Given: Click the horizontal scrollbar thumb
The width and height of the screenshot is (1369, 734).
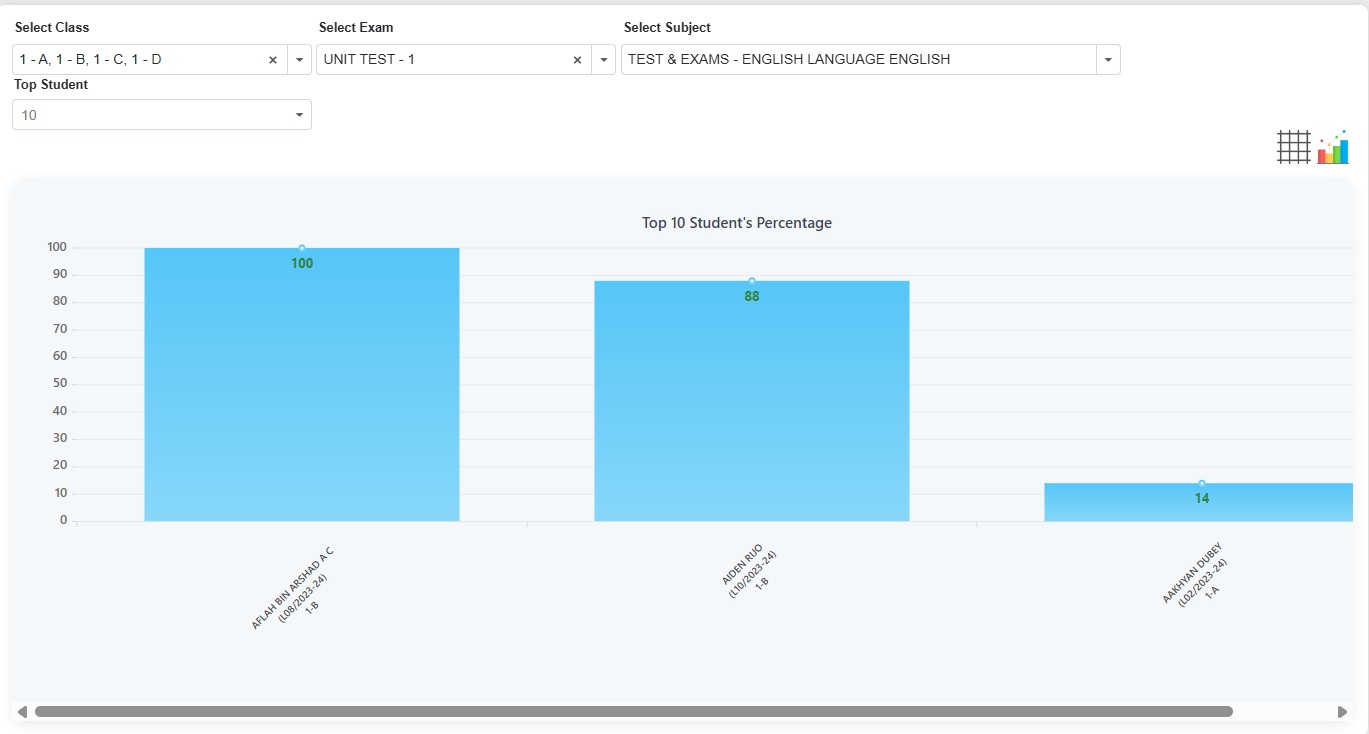Looking at the screenshot, I should pyautogui.click(x=633, y=712).
